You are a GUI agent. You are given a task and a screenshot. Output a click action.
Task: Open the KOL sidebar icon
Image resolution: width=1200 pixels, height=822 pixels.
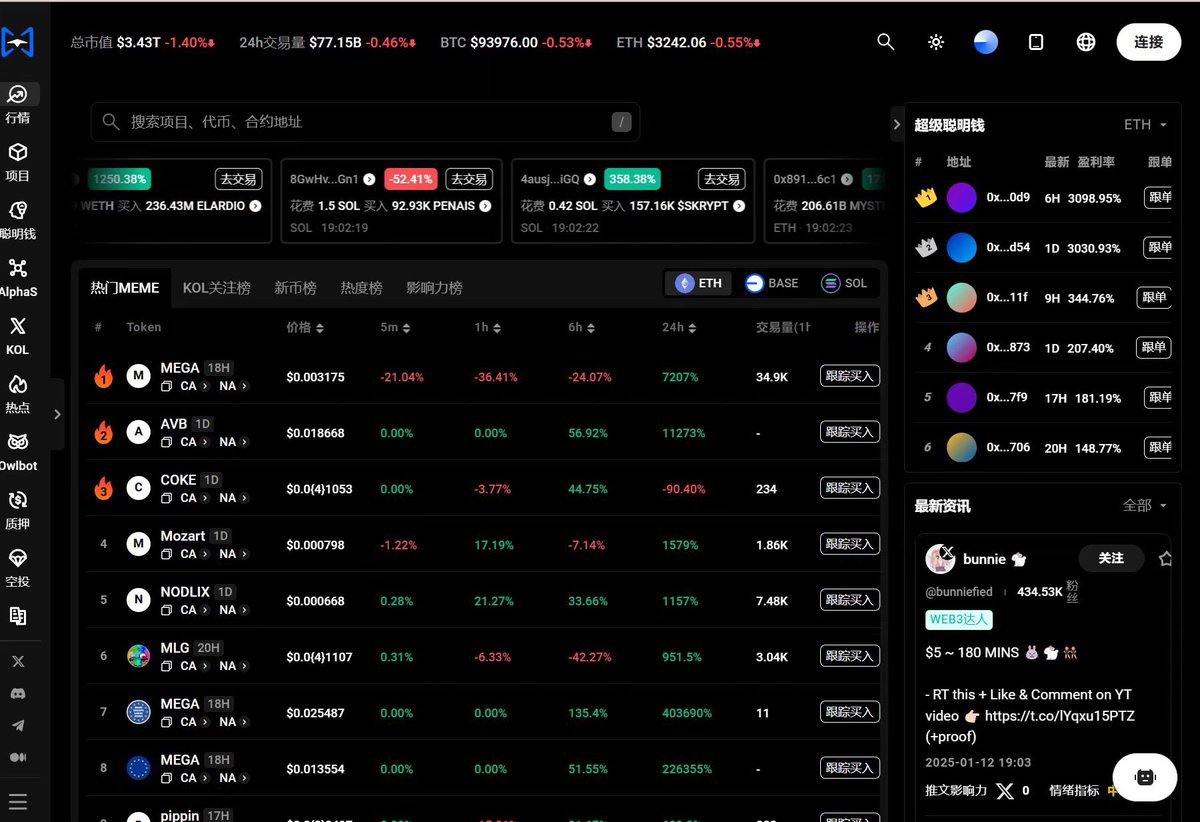(x=18, y=326)
